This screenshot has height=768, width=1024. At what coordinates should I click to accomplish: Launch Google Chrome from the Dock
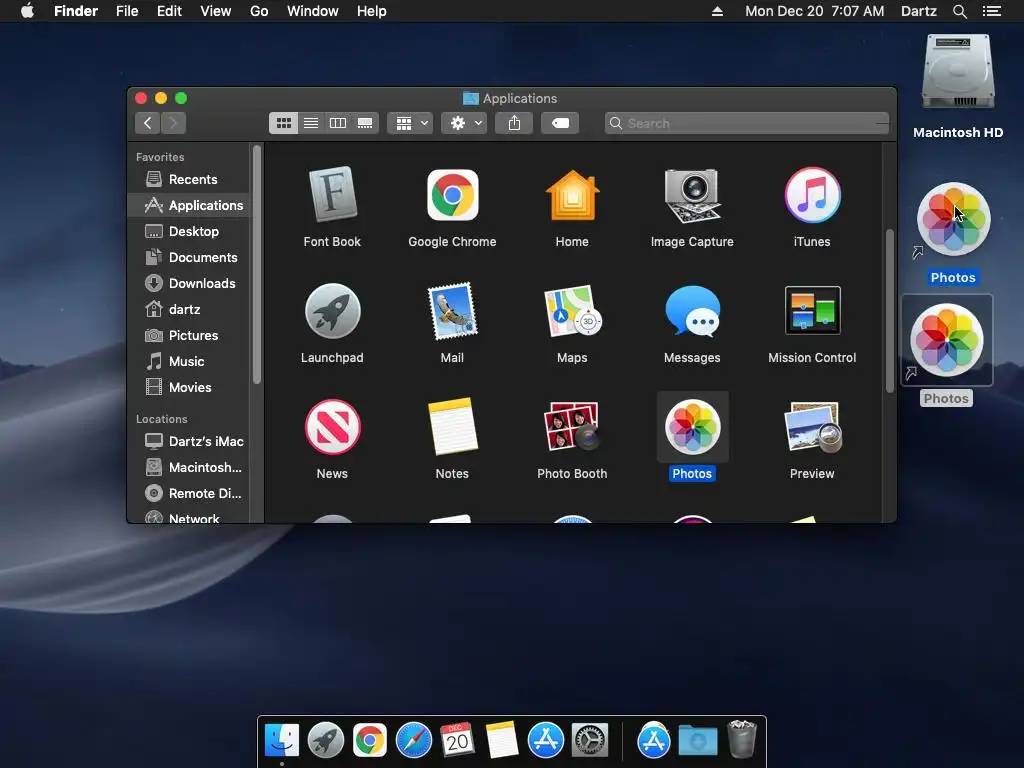(x=370, y=741)
